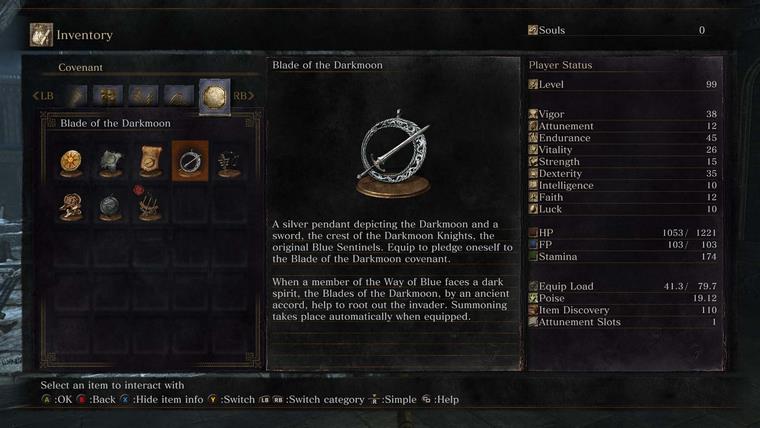Open the active gold covenant category tab
This screenshot has width=760, height=428.
click(x=215, y=96)
